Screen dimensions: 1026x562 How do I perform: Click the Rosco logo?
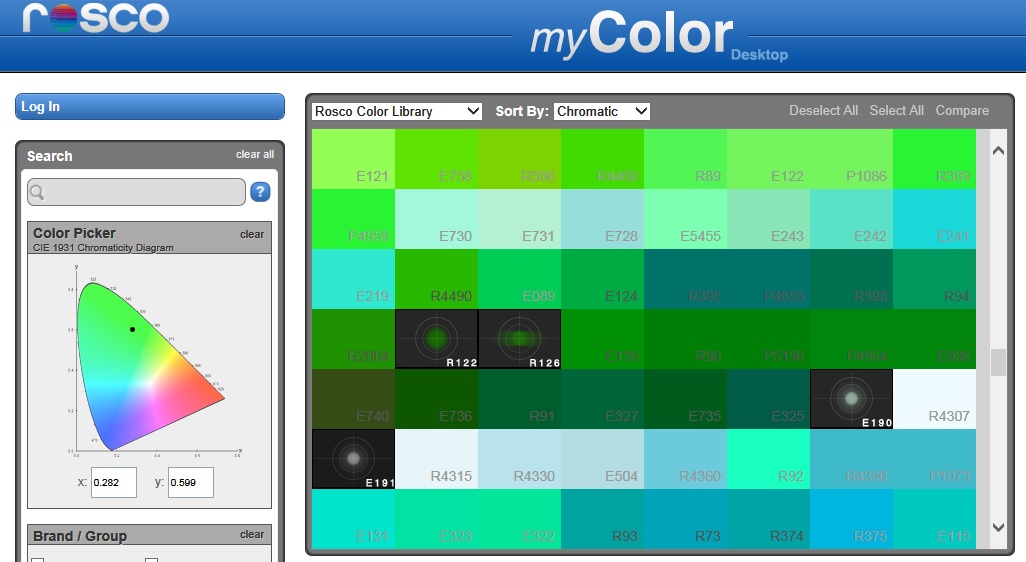(96, 18)
